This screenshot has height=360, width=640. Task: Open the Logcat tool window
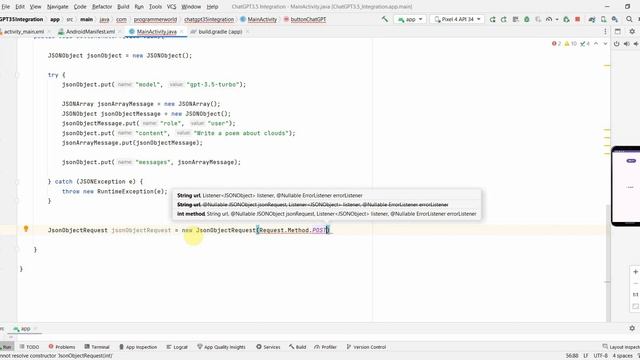point(177,347)
